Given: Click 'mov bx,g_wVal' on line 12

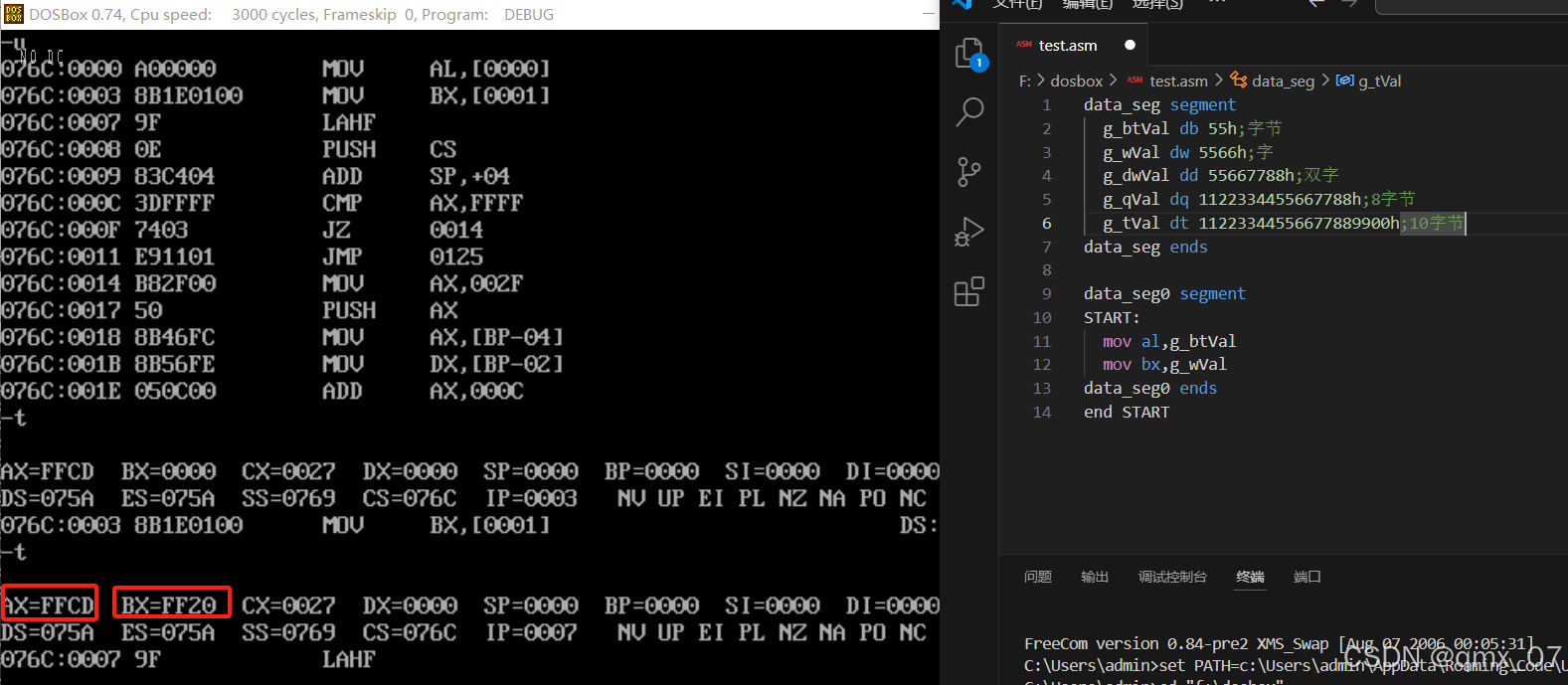Looking at the screenshot, I should (1164, 364).
